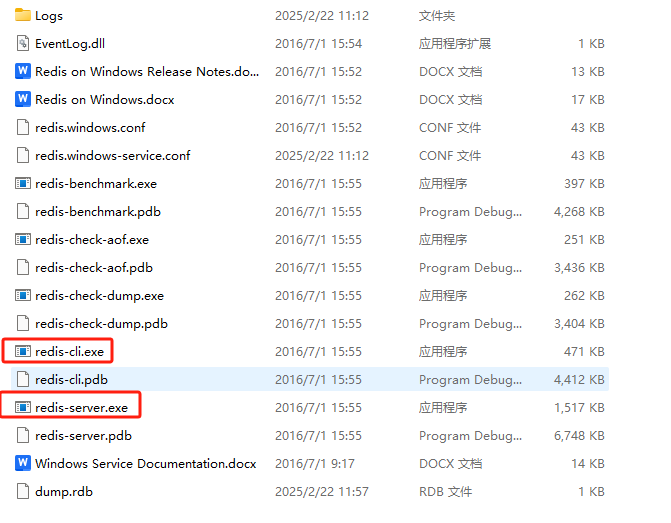The width and height of the screenshot is (671, 523).
Task: Click Word icon of Windows Service Documentation.docx
Action: (x=23, y=463)
